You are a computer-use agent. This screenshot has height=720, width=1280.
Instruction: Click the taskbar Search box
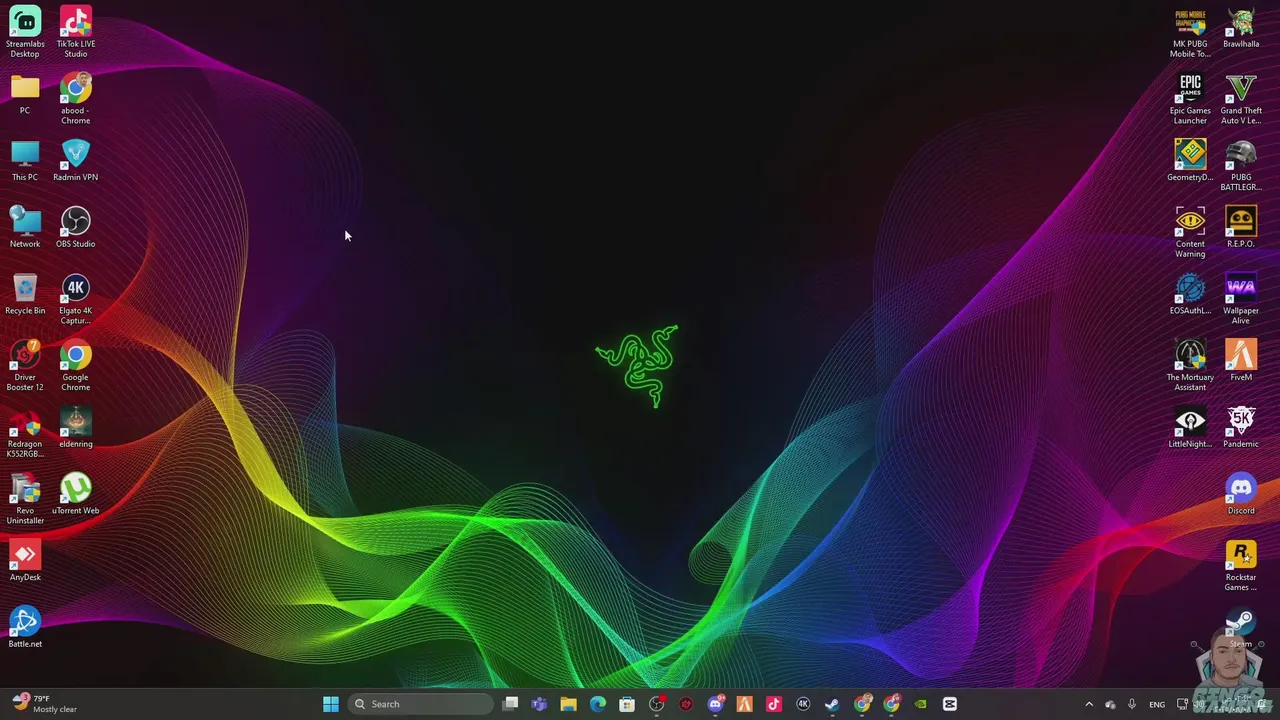423,704
